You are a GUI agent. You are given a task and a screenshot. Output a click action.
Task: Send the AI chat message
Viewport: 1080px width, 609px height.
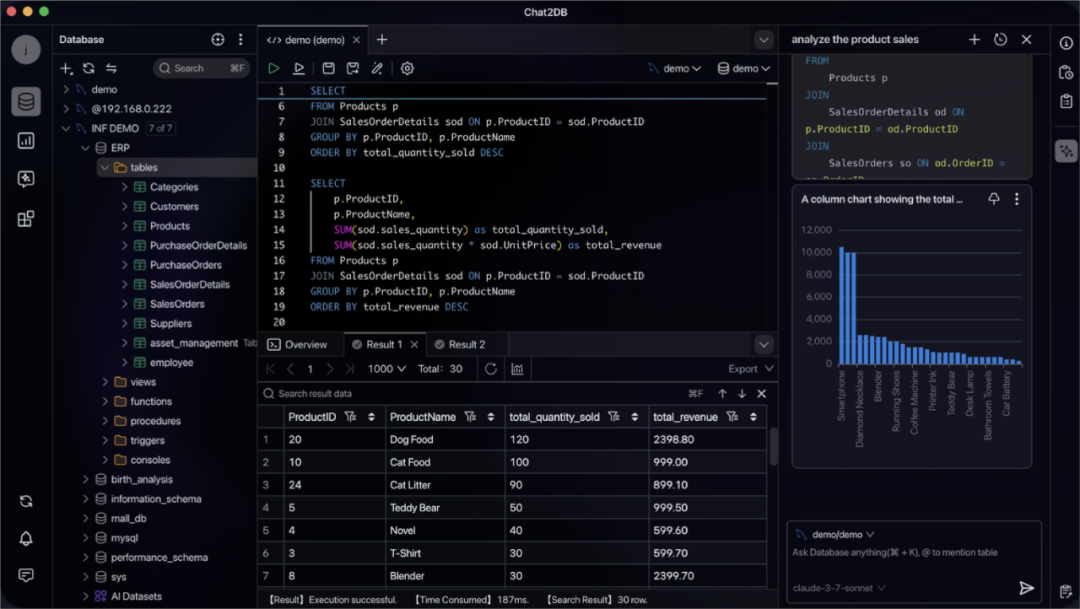(1026, 588)
